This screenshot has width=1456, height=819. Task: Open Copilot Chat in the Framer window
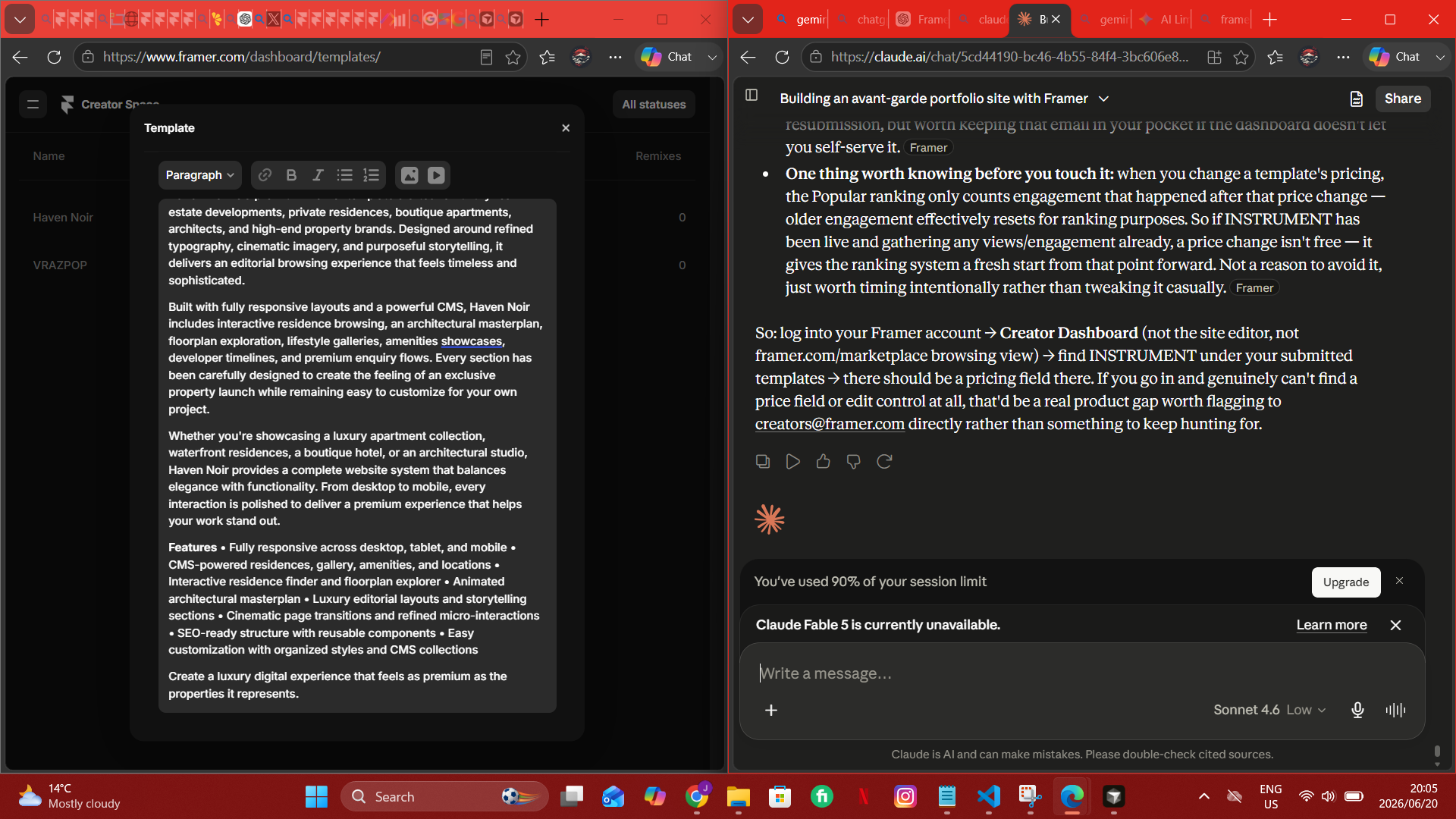(668, 57)
